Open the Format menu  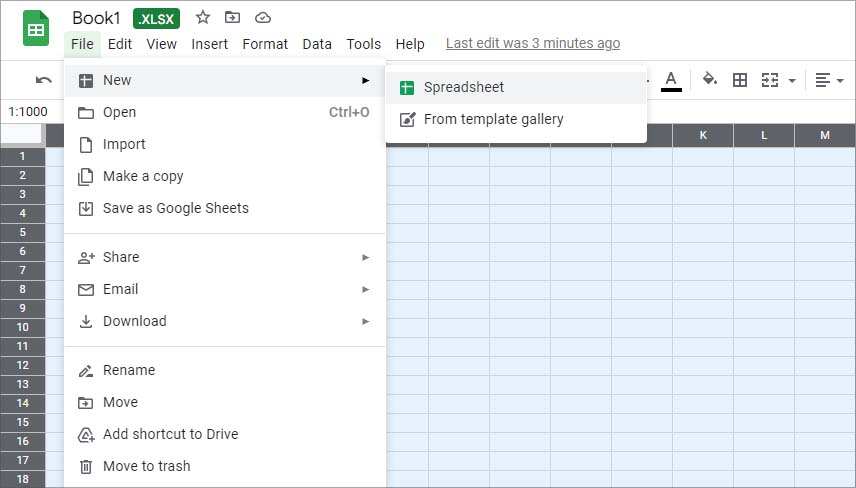click(265, 44)
